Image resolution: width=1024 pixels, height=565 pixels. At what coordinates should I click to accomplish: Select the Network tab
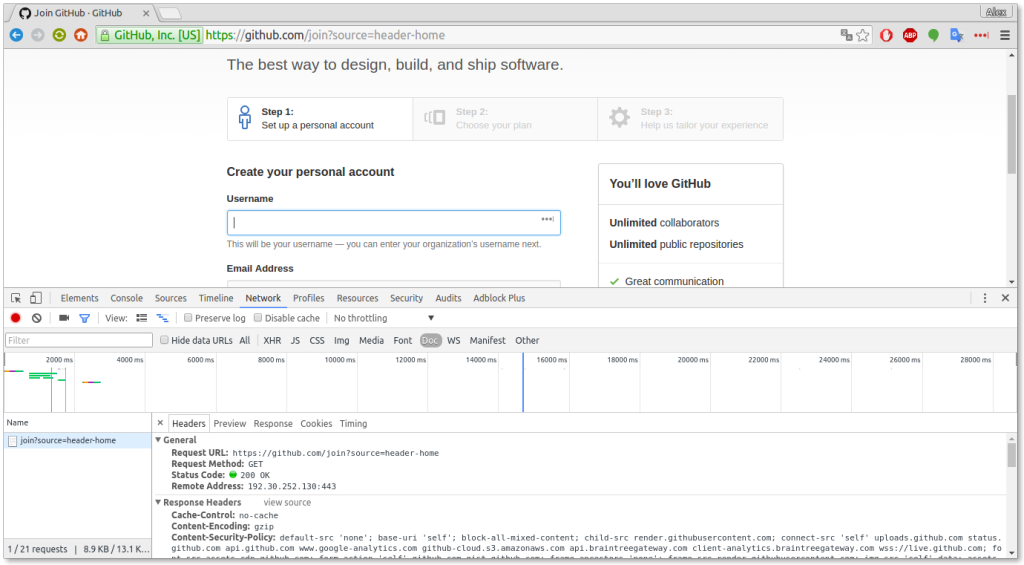[263, 298]
